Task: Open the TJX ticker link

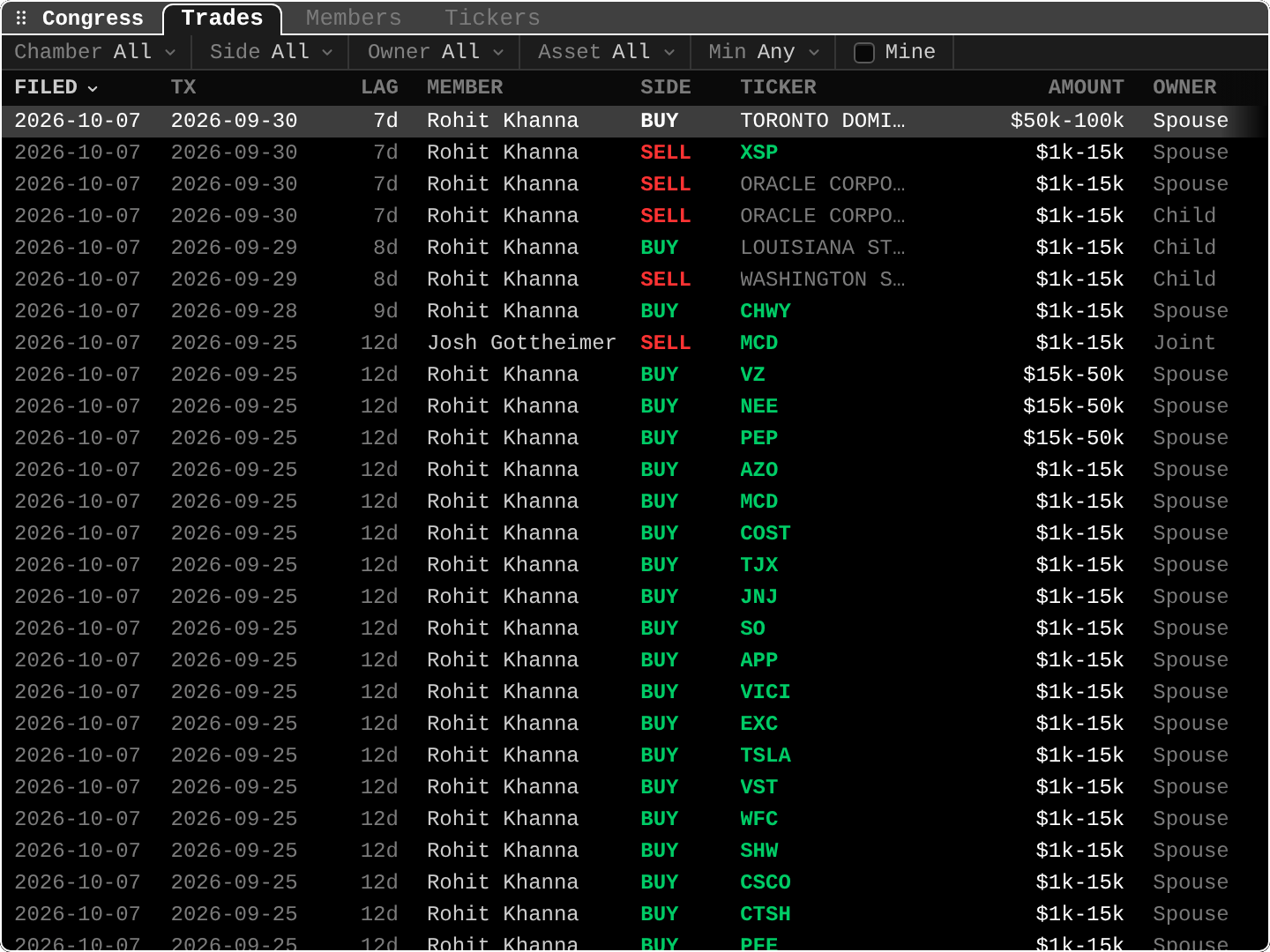Action: click(759, 565)
